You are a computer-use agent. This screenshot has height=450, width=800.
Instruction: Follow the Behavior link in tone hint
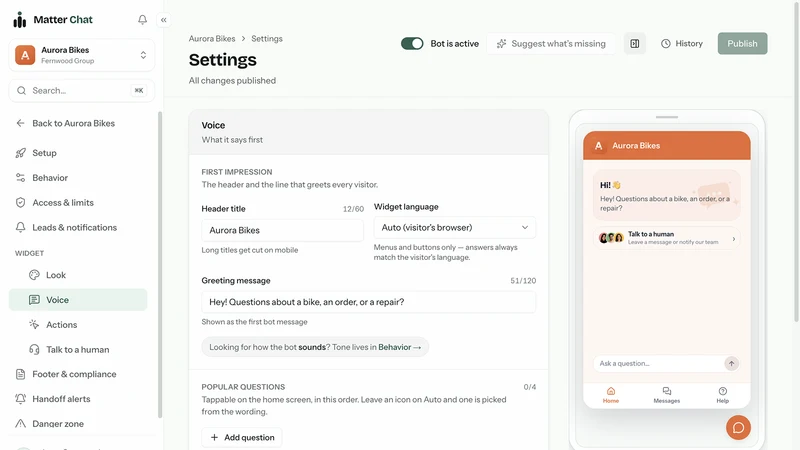[x=399, y=347]
